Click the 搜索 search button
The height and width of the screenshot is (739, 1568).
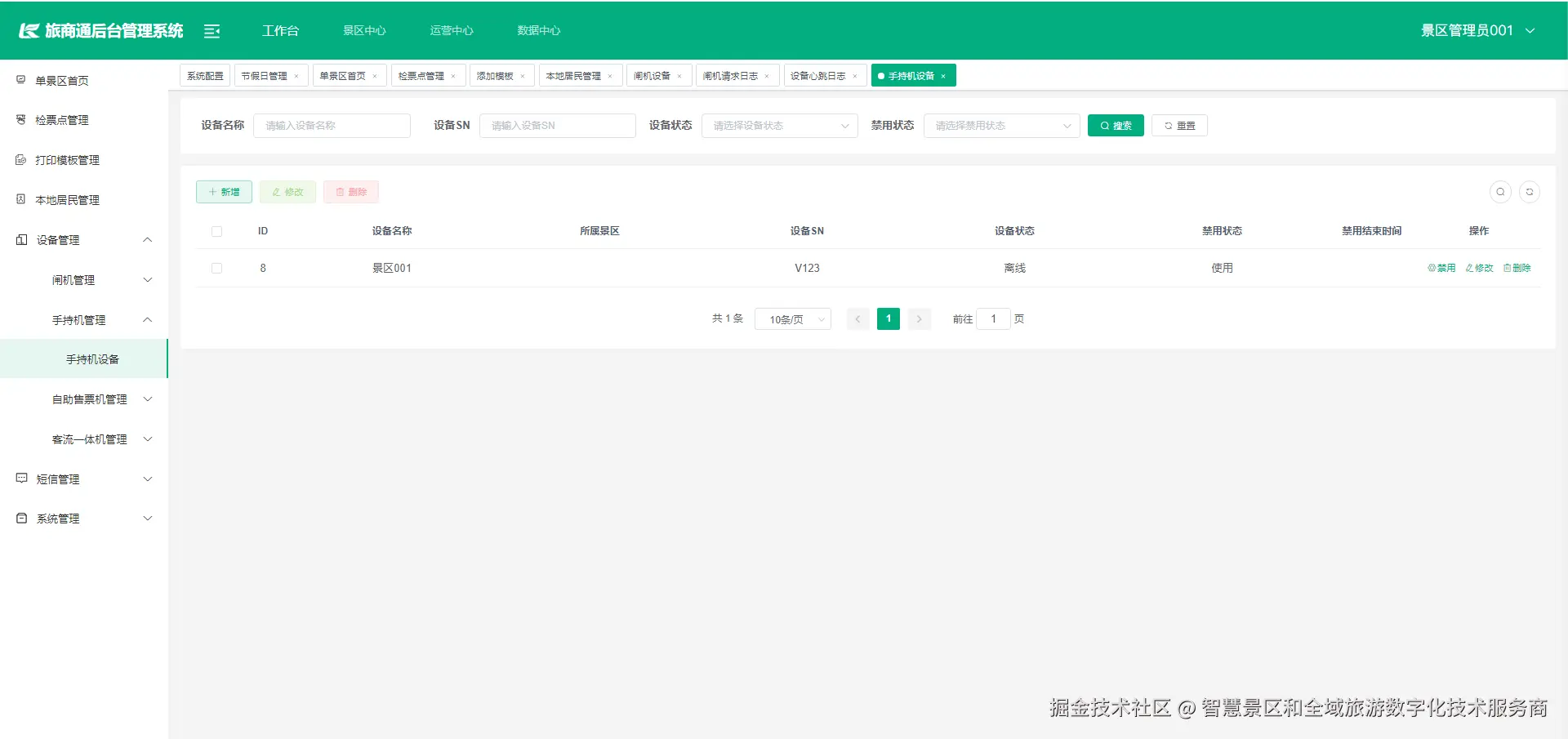pos(1116,125)
